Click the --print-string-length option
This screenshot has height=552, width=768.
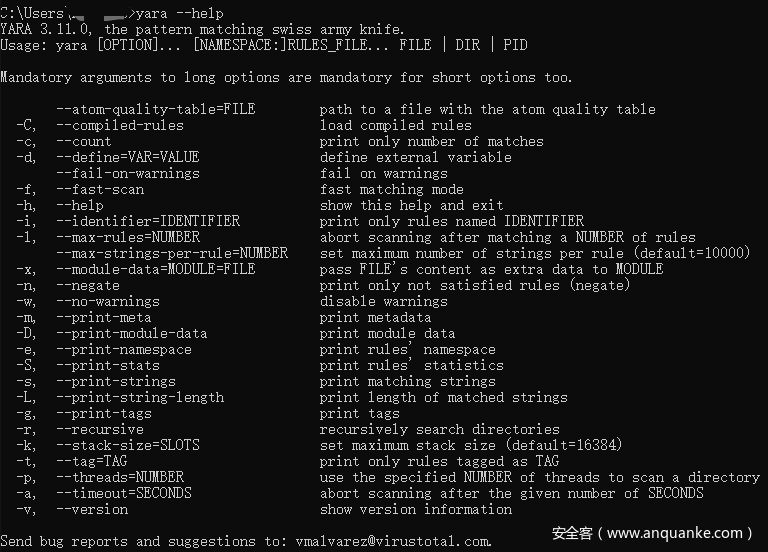click(139, 397)
